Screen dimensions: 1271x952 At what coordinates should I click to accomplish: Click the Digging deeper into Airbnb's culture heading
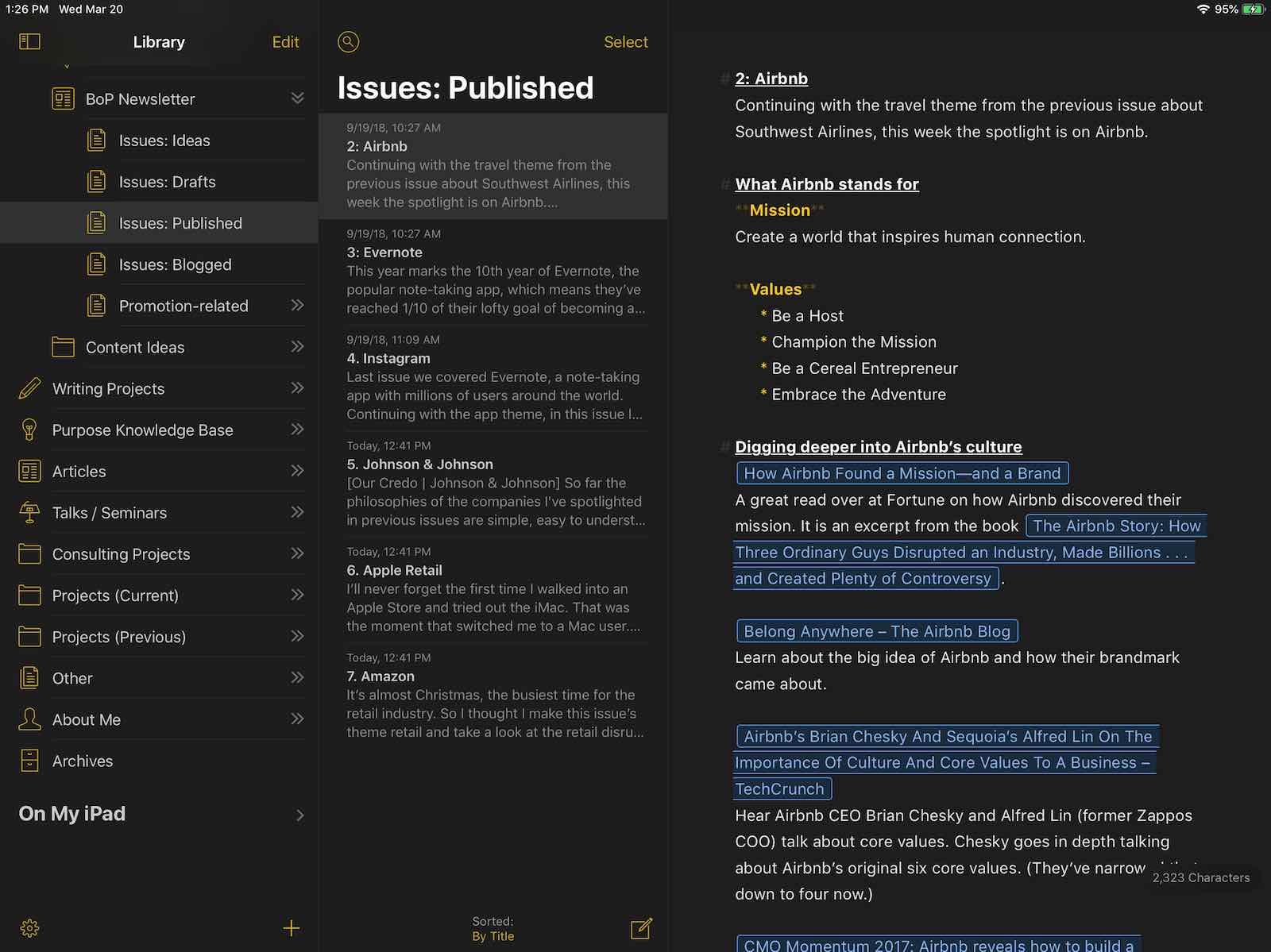879,447
